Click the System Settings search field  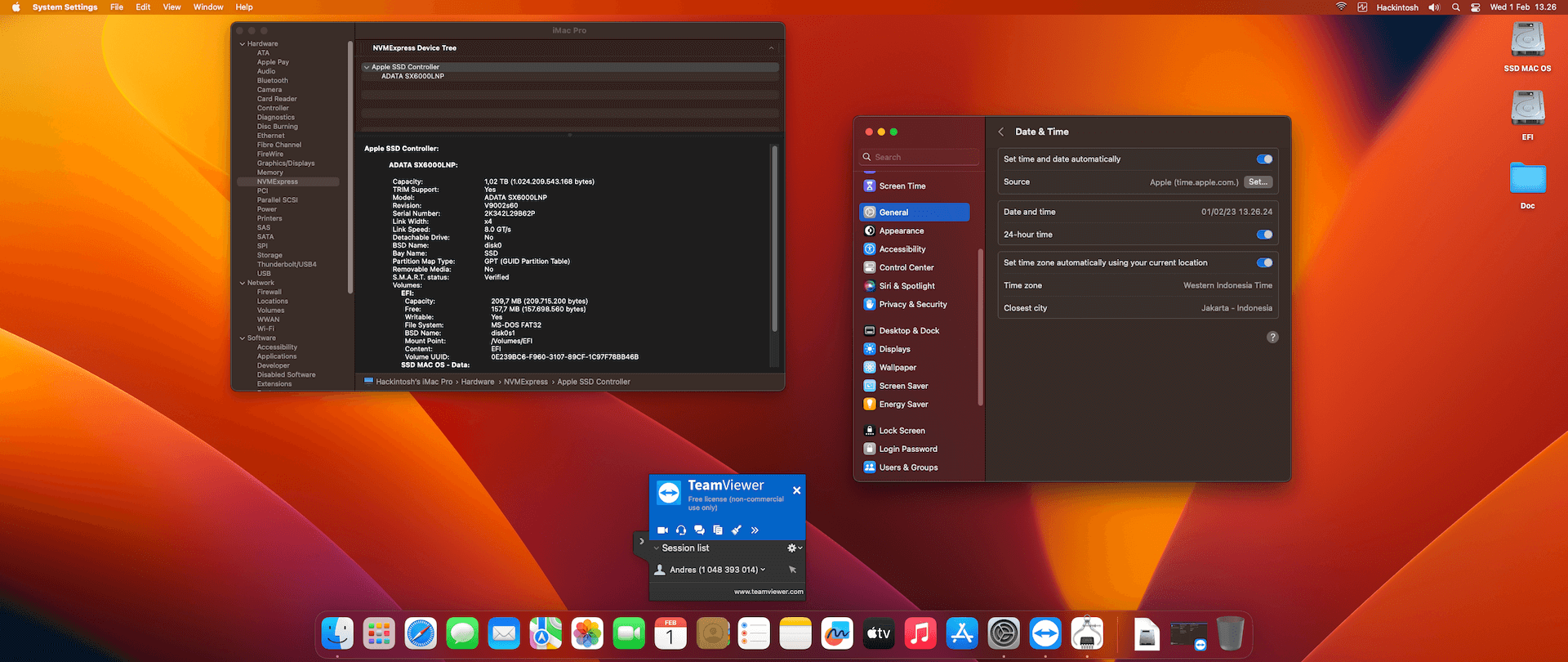pyautogui.click(x=919, y=157)
